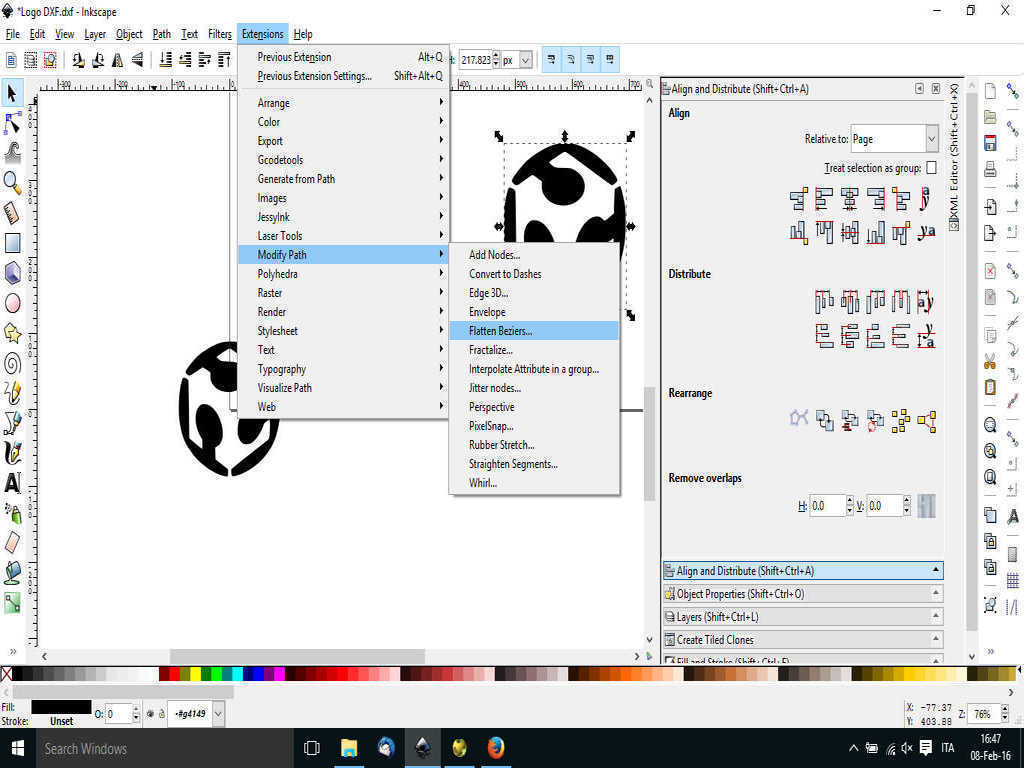Choose Add Nodes from Modify Path

(534, 255)
